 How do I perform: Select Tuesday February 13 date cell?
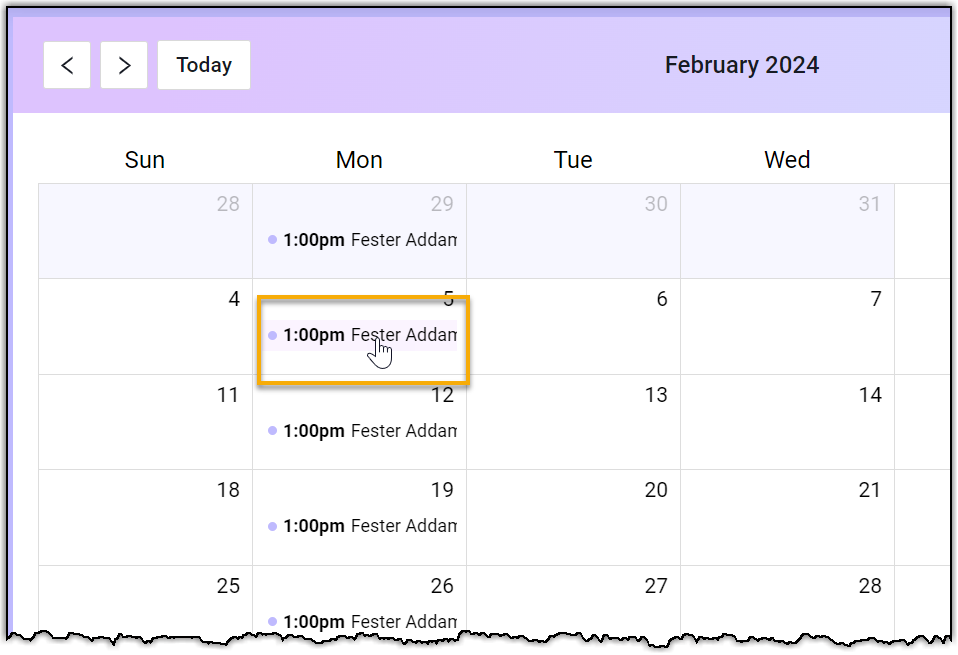(x=574, y=422)
